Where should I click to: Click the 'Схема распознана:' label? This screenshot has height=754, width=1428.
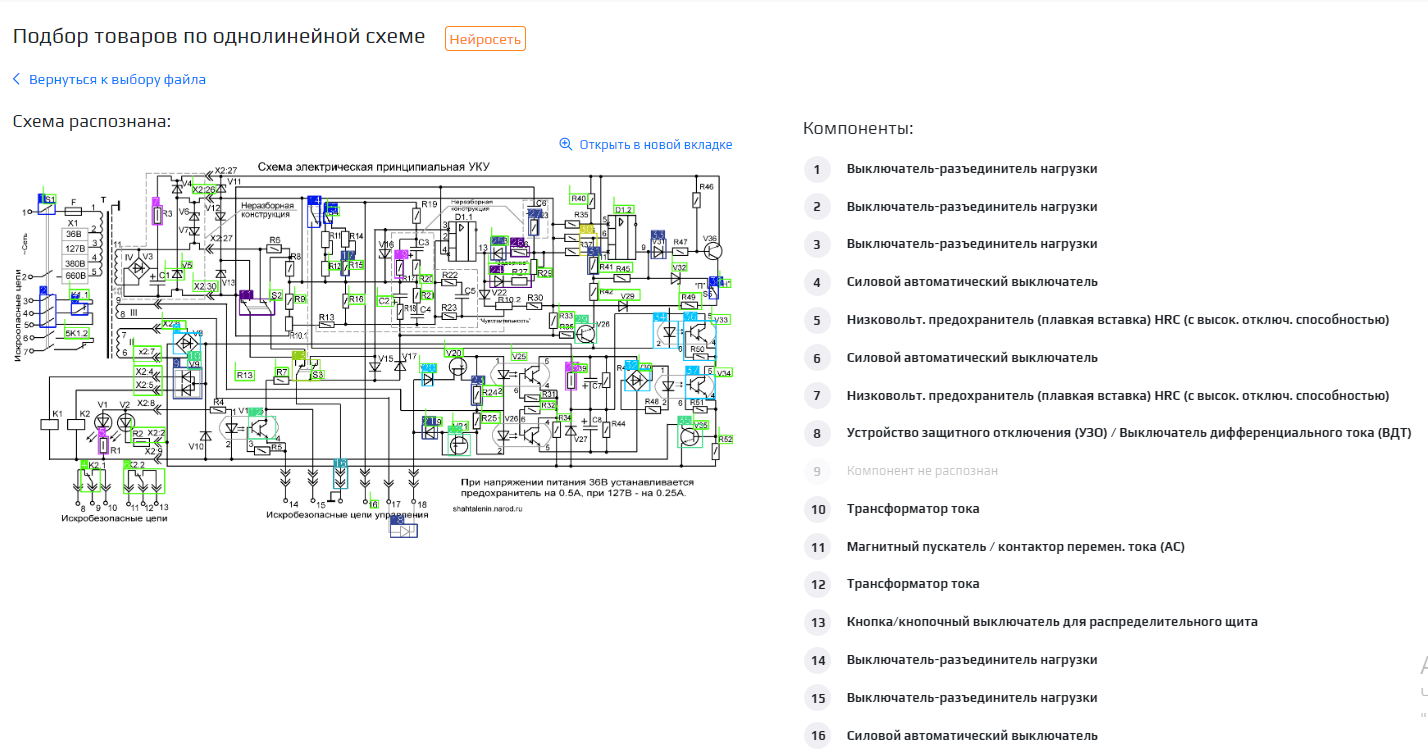pyautogui.click(x=92, y=121)
